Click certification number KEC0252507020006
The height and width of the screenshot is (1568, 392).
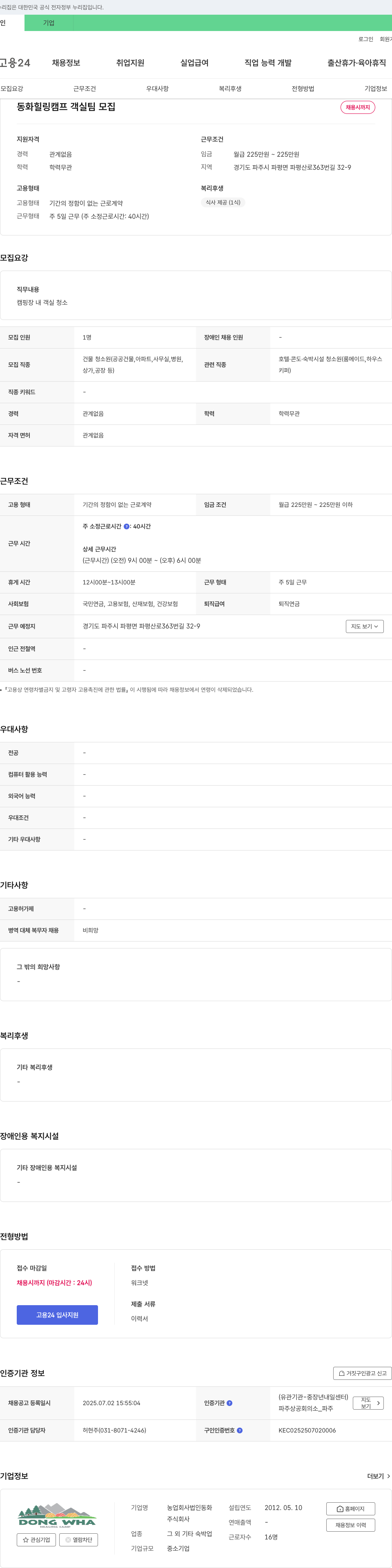(307, 1430)
